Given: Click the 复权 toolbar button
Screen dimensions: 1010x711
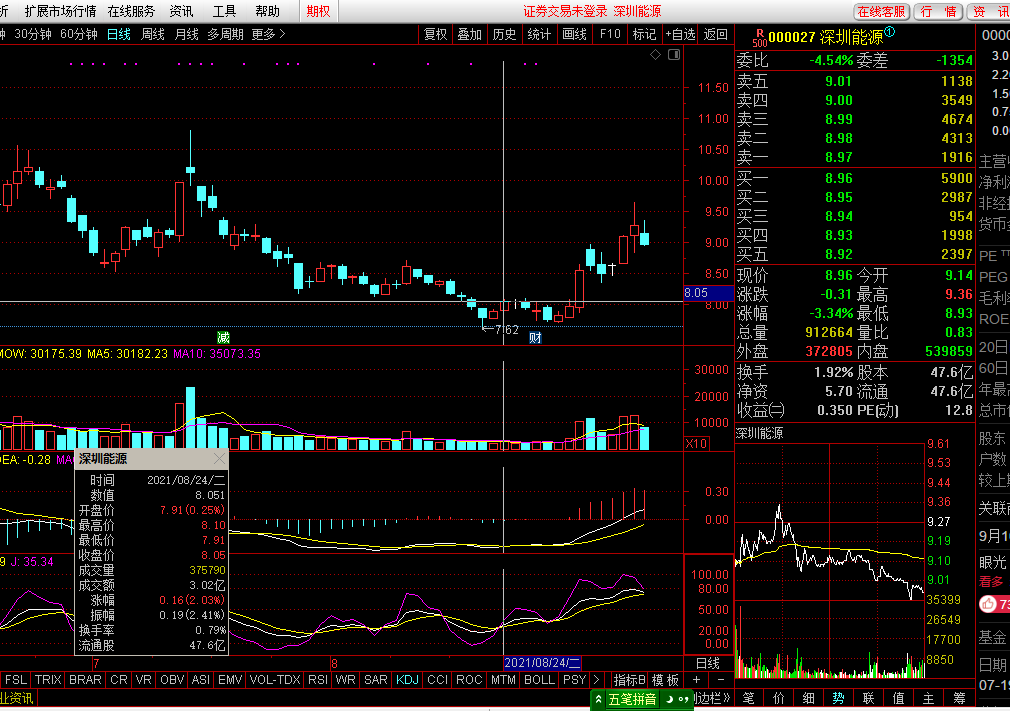Looking at the screenshot, I should point(435,34).
